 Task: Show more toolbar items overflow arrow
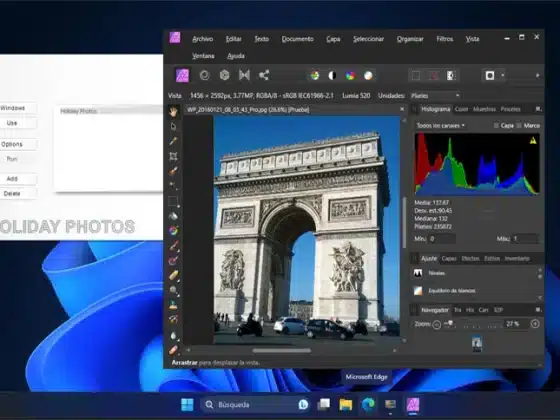[x=538, y=76]
